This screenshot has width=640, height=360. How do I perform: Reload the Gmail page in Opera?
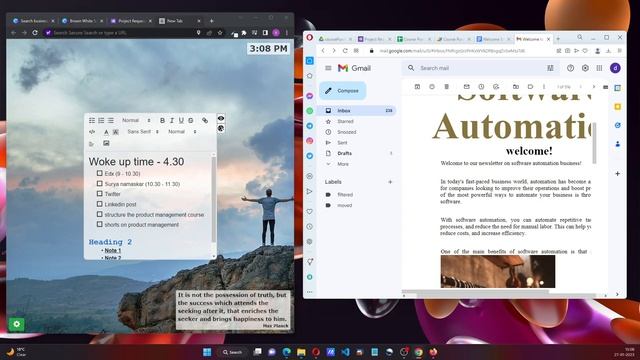point(345,51)
